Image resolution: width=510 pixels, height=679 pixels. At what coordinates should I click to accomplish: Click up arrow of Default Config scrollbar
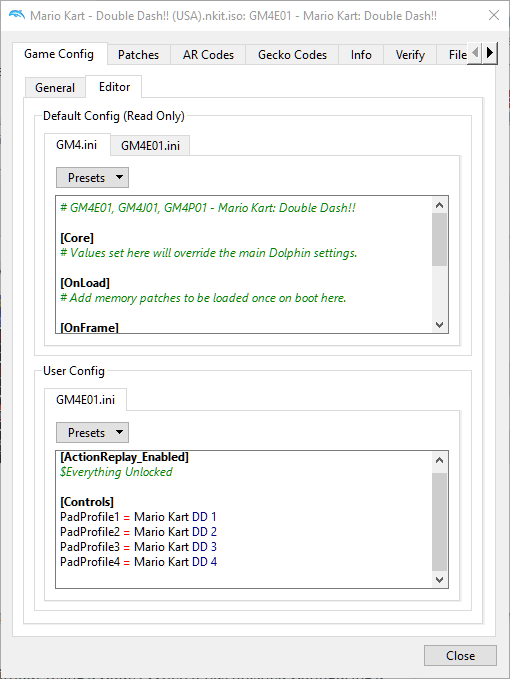pos(439,205)
